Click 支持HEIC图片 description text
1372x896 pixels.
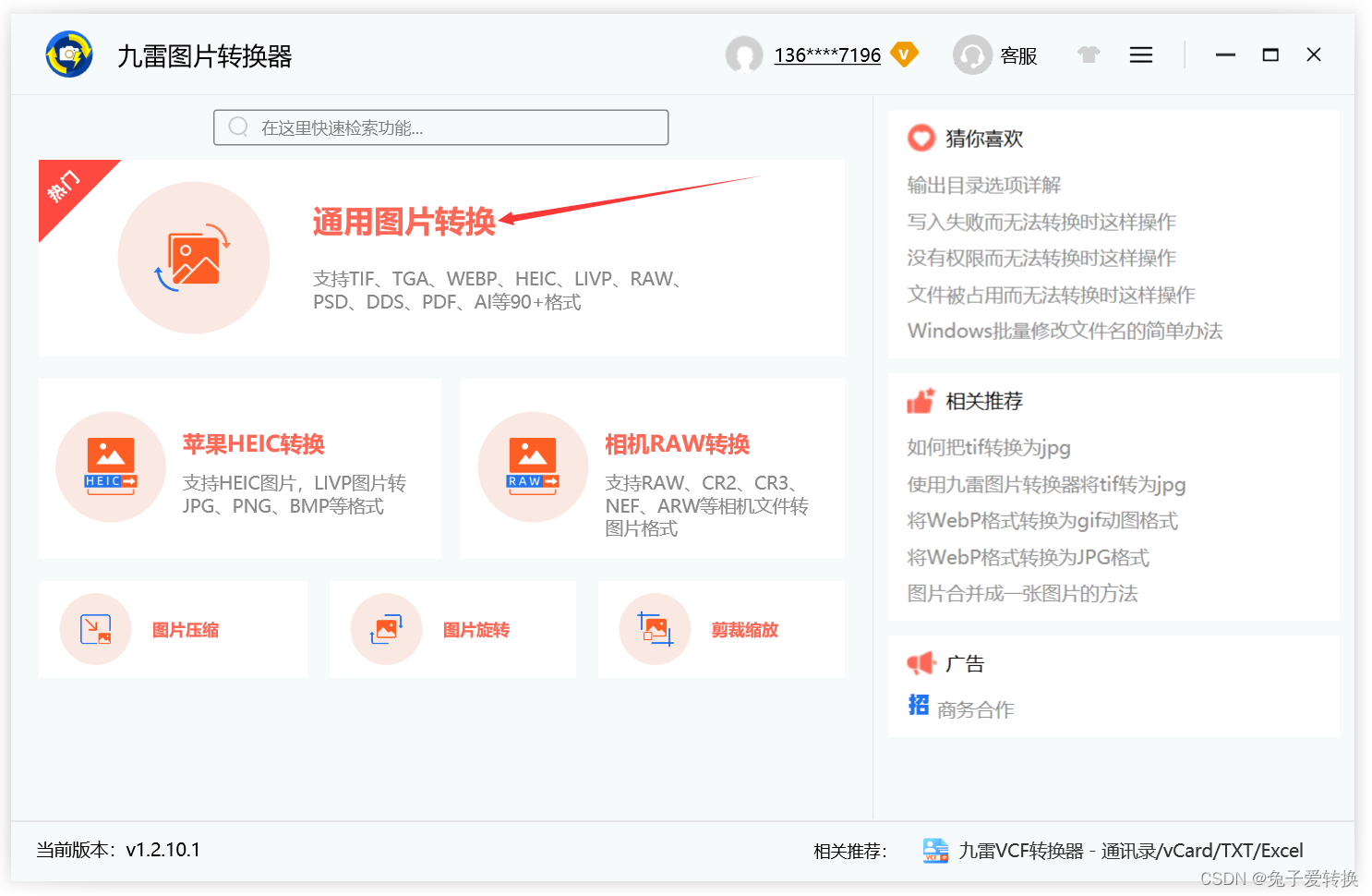click(x=295, y=494)
